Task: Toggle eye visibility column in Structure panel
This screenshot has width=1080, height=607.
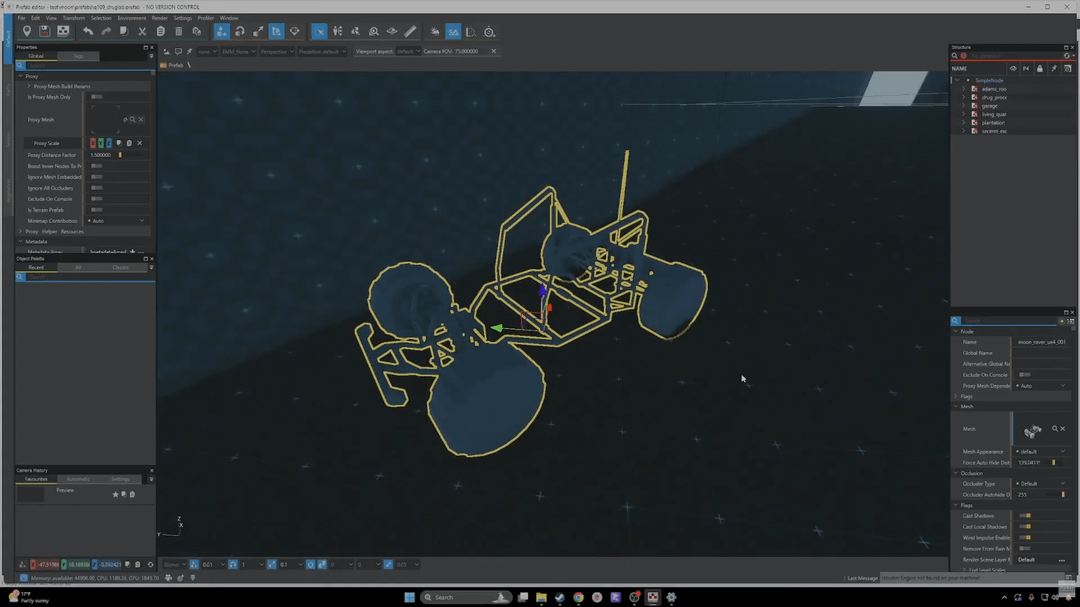Action: [1013, 69]
